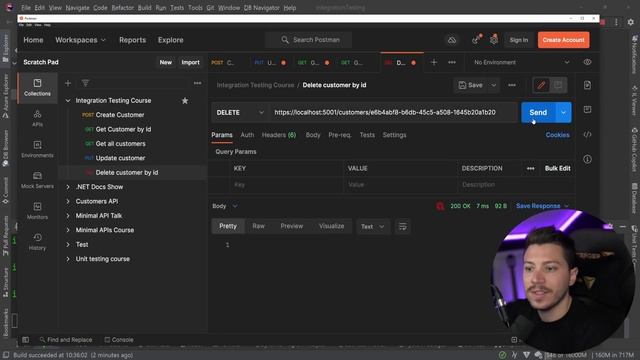Open the Workspaces dropdown

pyautogui.click(x=80, y=40)
